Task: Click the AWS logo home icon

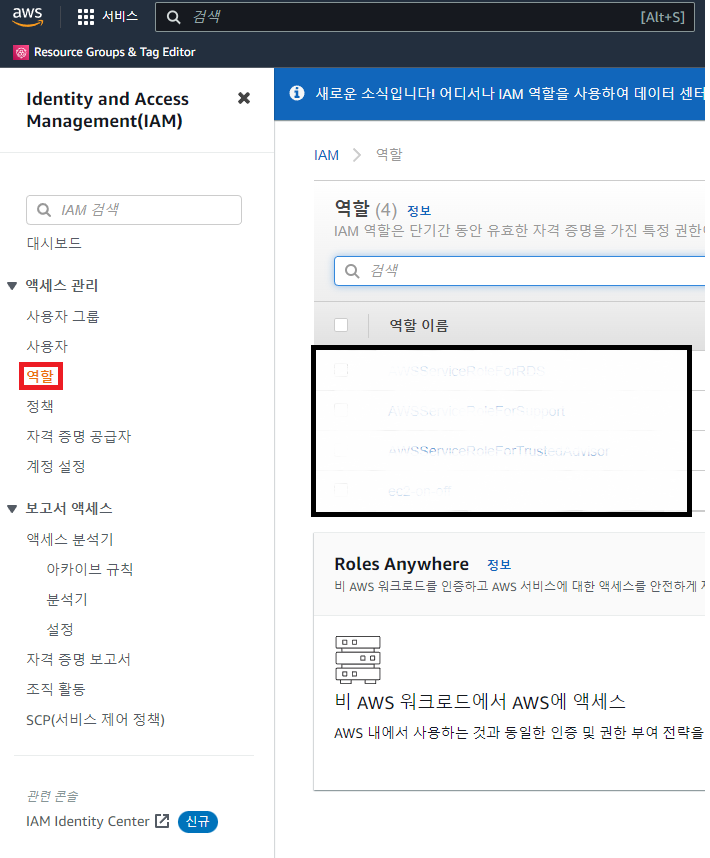Action: point(27,16)
